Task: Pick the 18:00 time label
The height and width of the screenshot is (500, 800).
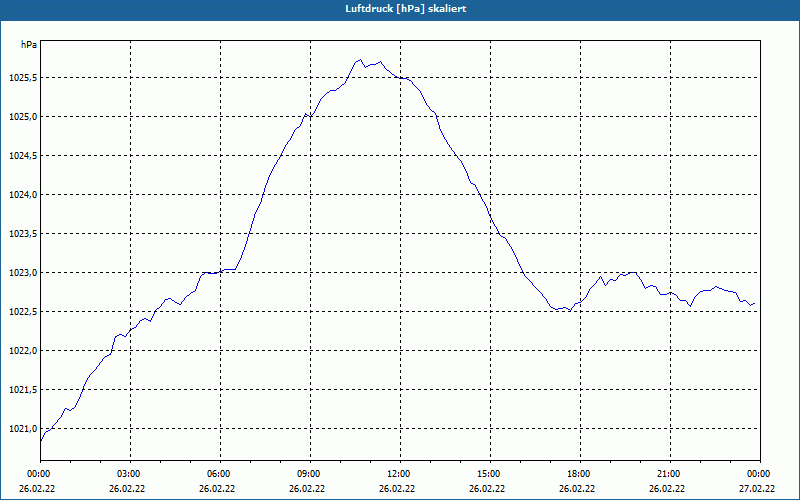Action: pyautogui.click(x=580, y=474)
